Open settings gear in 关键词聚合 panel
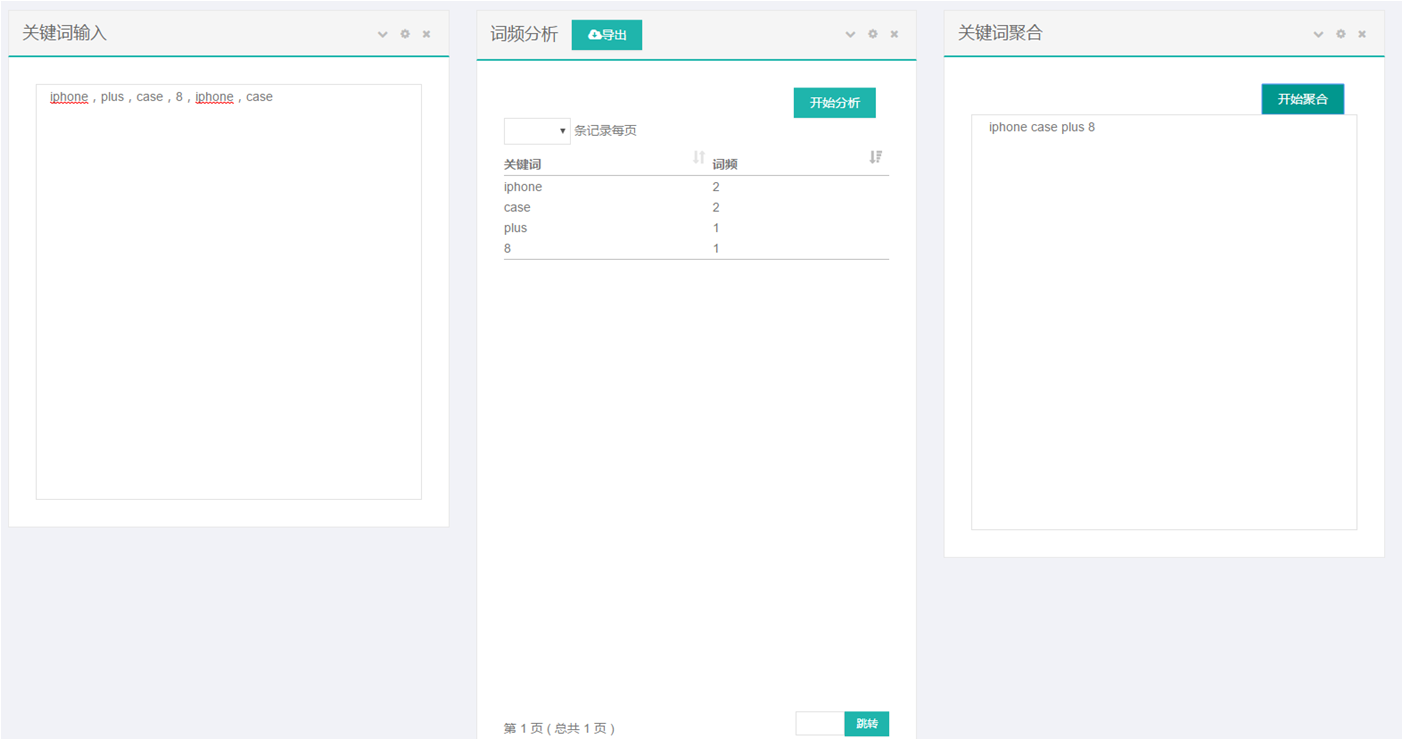Image resolution: width=1403 pixels, height=740 pixels. 1341,34
